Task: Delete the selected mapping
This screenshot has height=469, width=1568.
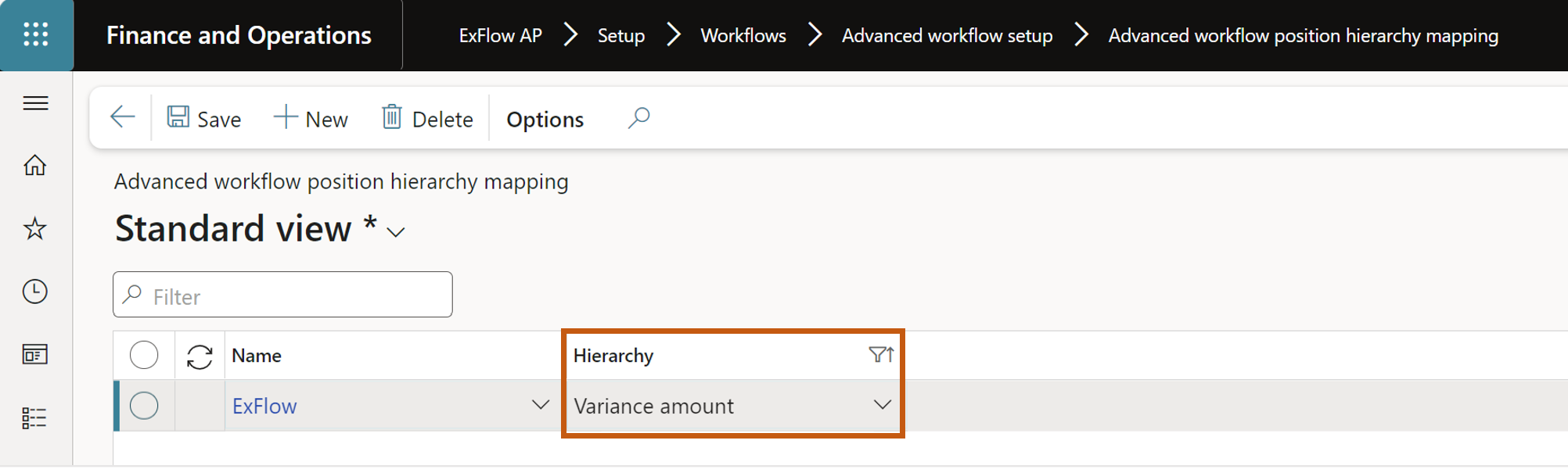Action: click(x=427, y=119)
